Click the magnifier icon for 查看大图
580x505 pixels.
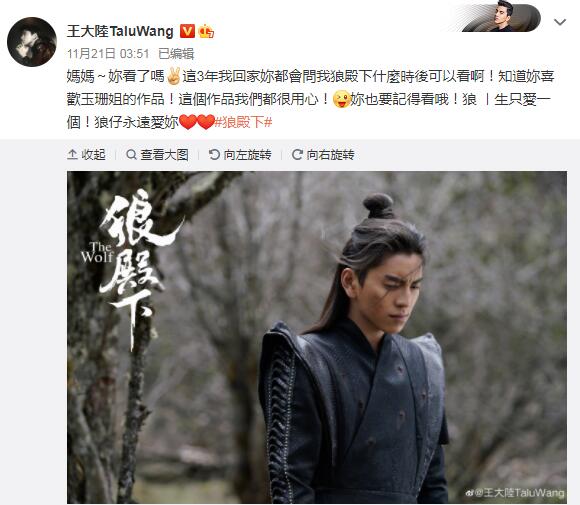click(x=131, y=155)
